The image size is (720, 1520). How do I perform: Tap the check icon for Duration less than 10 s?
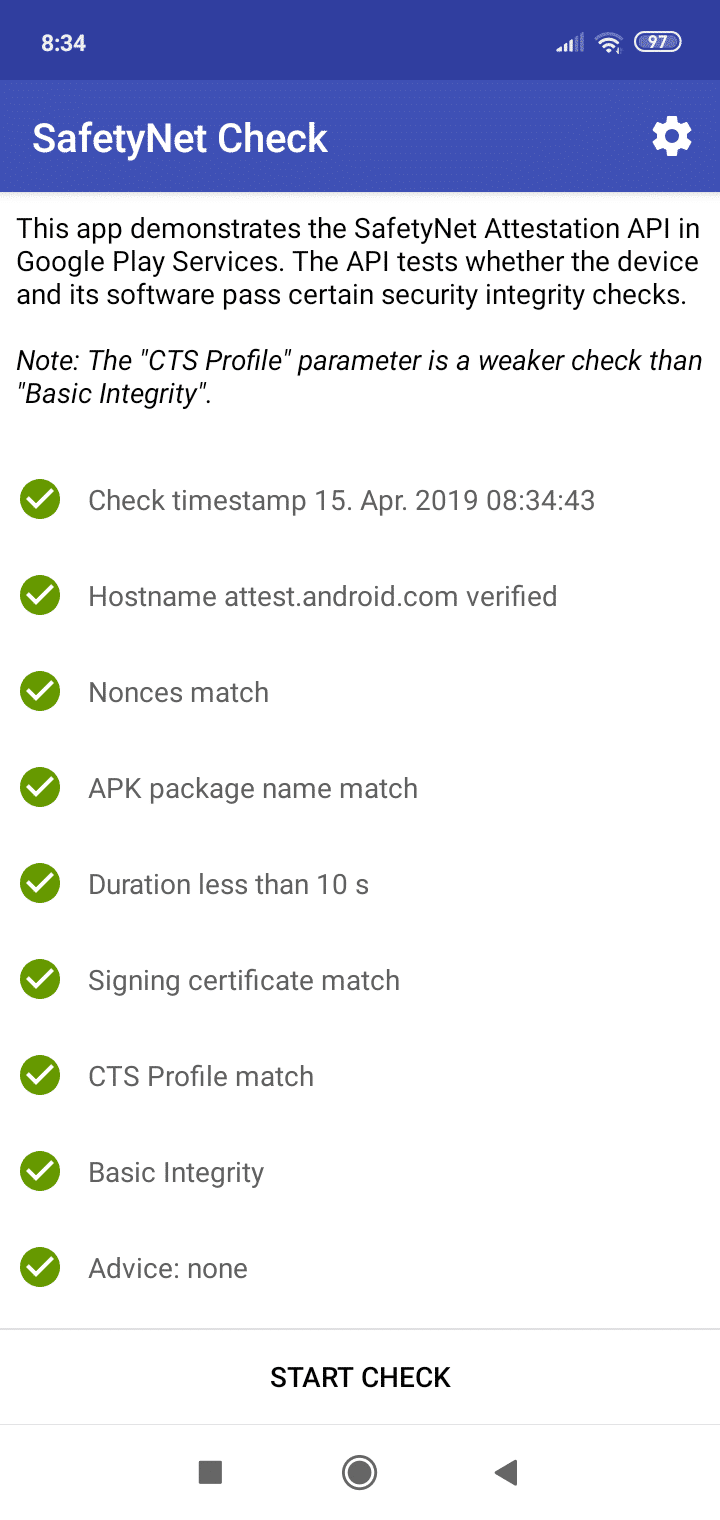pos(40,884)
